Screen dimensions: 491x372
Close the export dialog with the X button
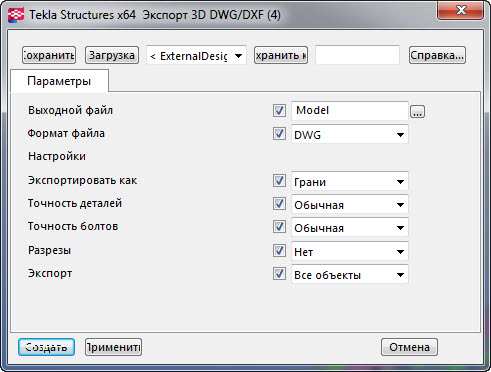461,11
